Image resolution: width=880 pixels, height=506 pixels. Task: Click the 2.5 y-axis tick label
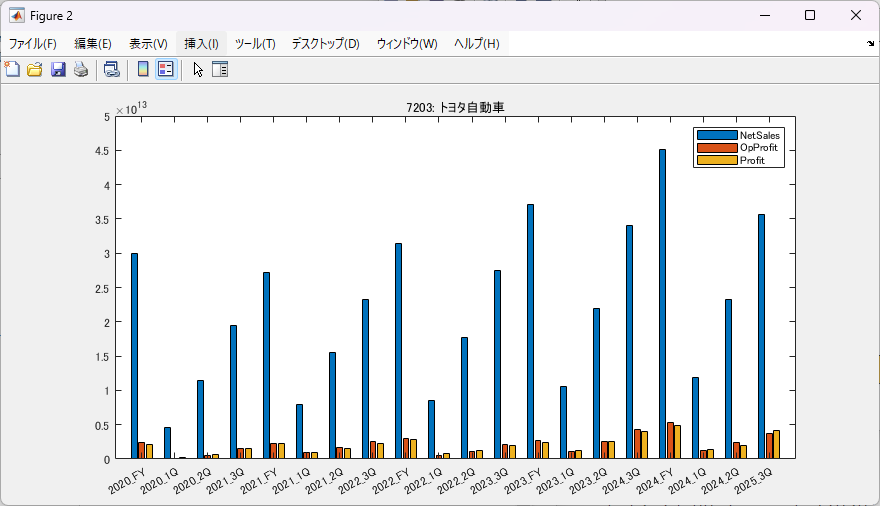click(x=103, y=288)
